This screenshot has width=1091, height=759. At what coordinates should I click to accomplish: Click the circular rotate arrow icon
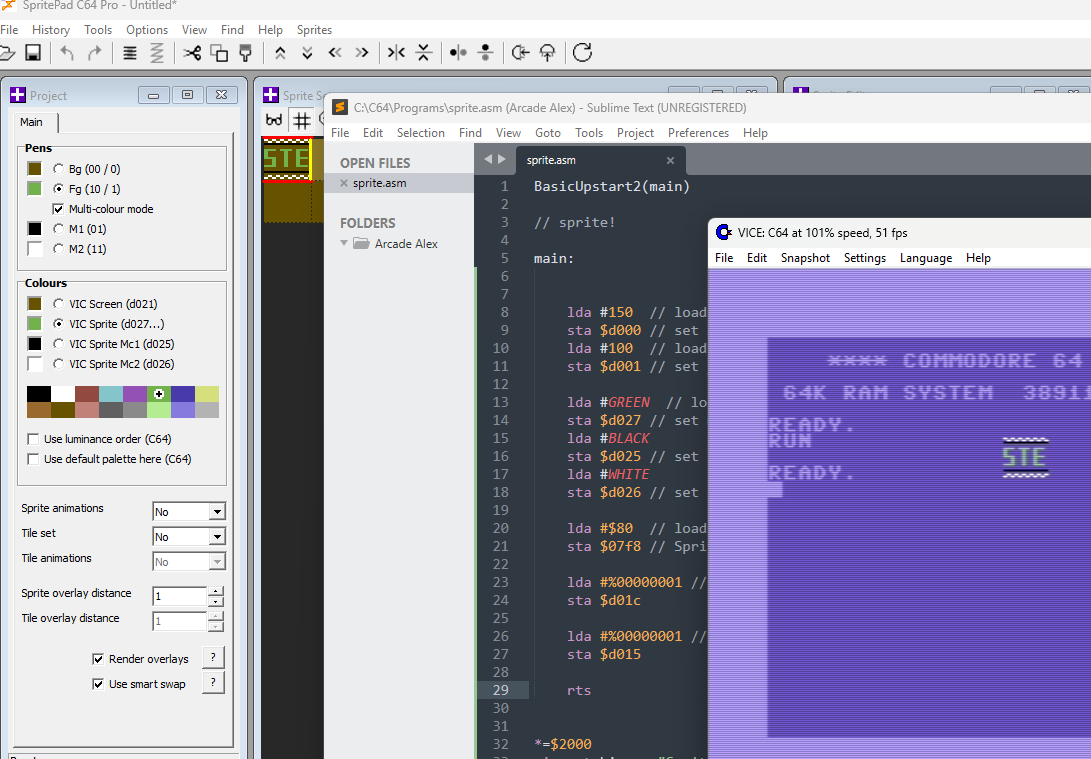582,53
